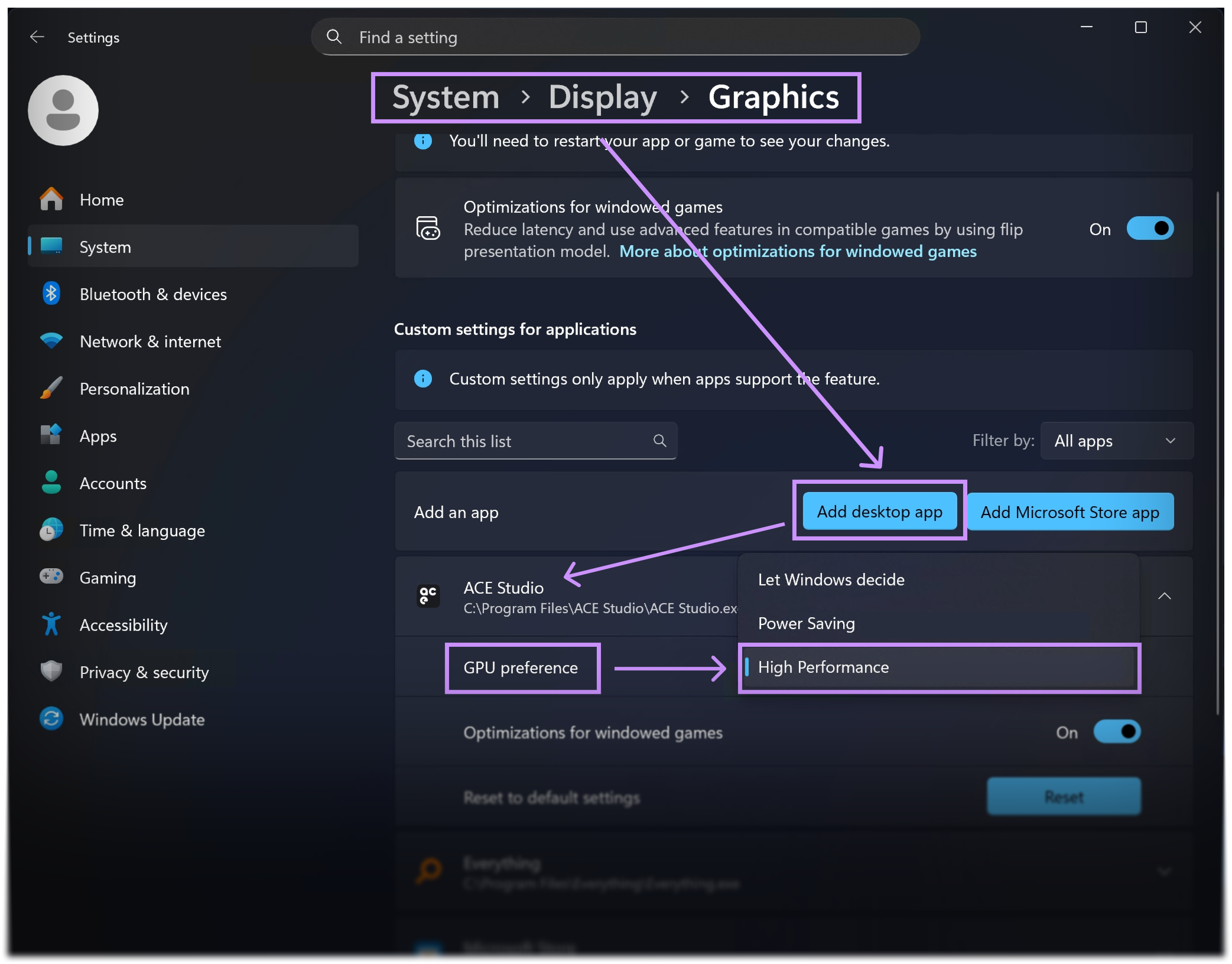Screen dimensions: 1232x964
Task: Click Add Microsoft Store app button
Action: click(1070, 512)
